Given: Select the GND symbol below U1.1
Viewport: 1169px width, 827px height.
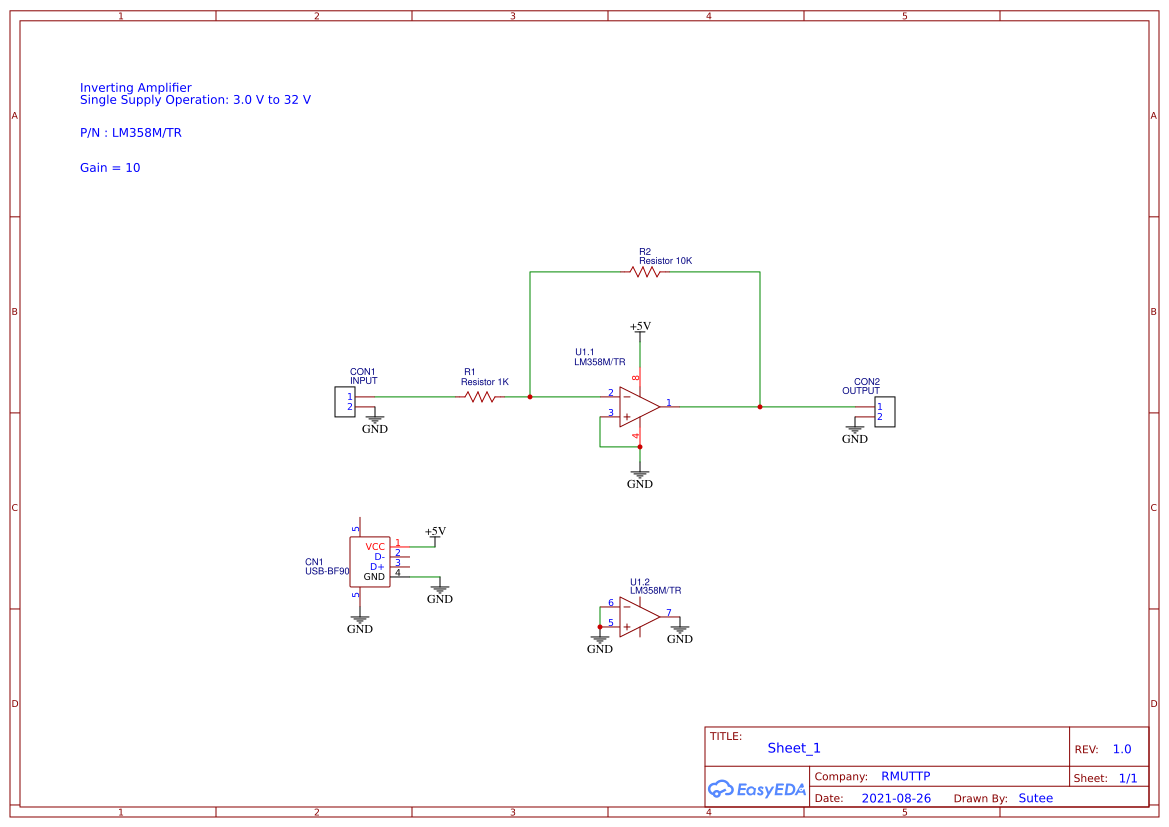Looking at the screenshot, I should click(640, 475).
